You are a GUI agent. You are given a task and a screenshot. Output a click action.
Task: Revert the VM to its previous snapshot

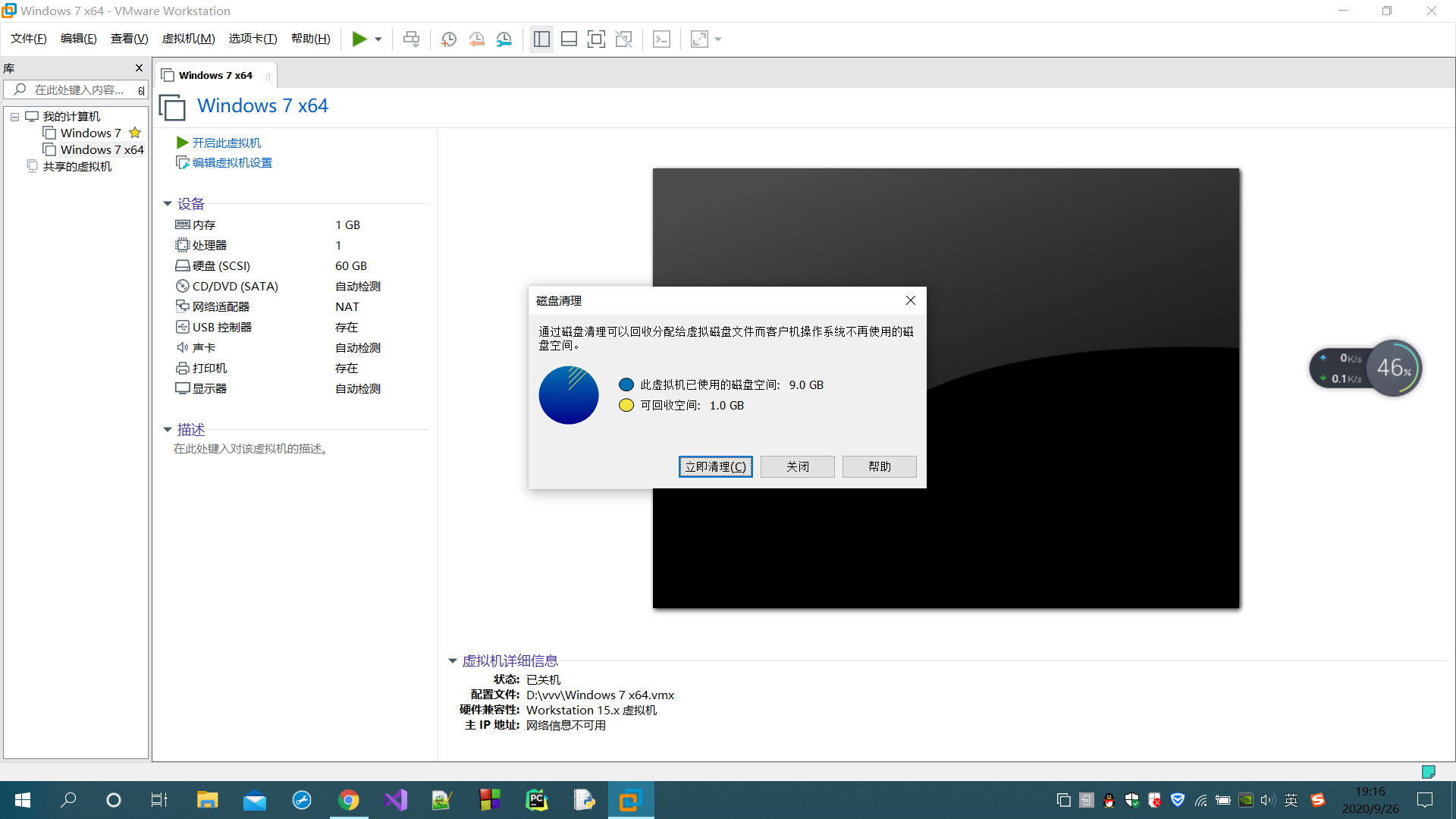pyautogui.click(x=476, y=39)
